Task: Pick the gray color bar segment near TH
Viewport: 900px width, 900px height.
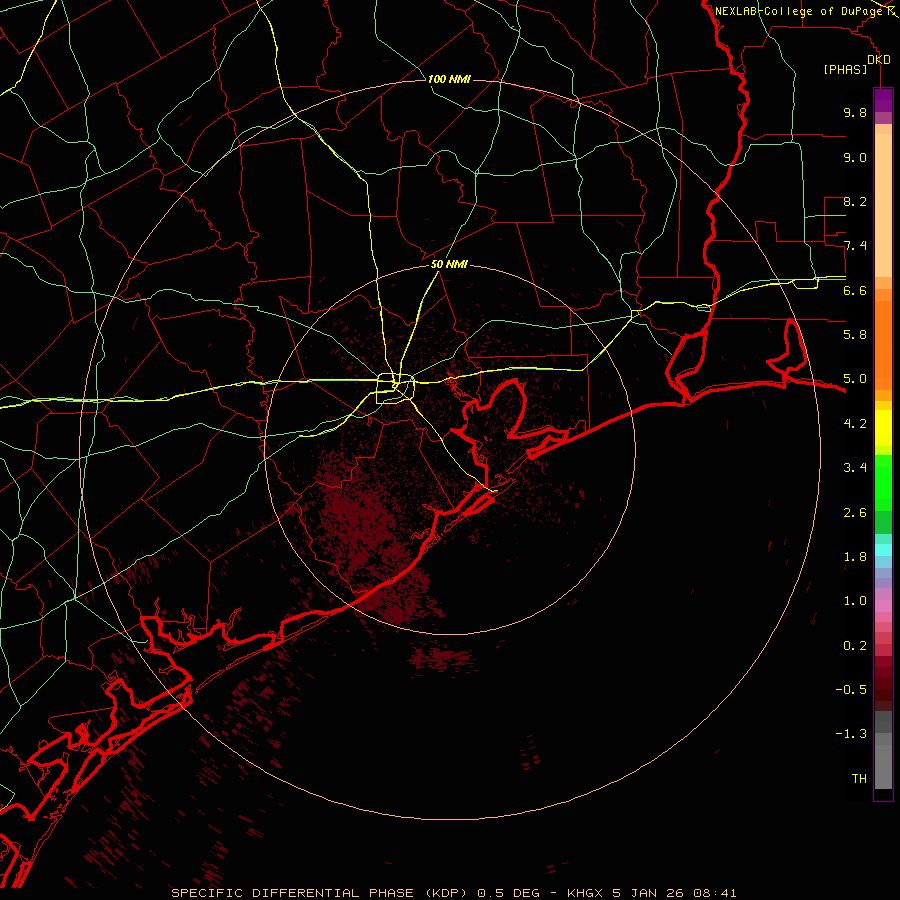Action: 883,766
